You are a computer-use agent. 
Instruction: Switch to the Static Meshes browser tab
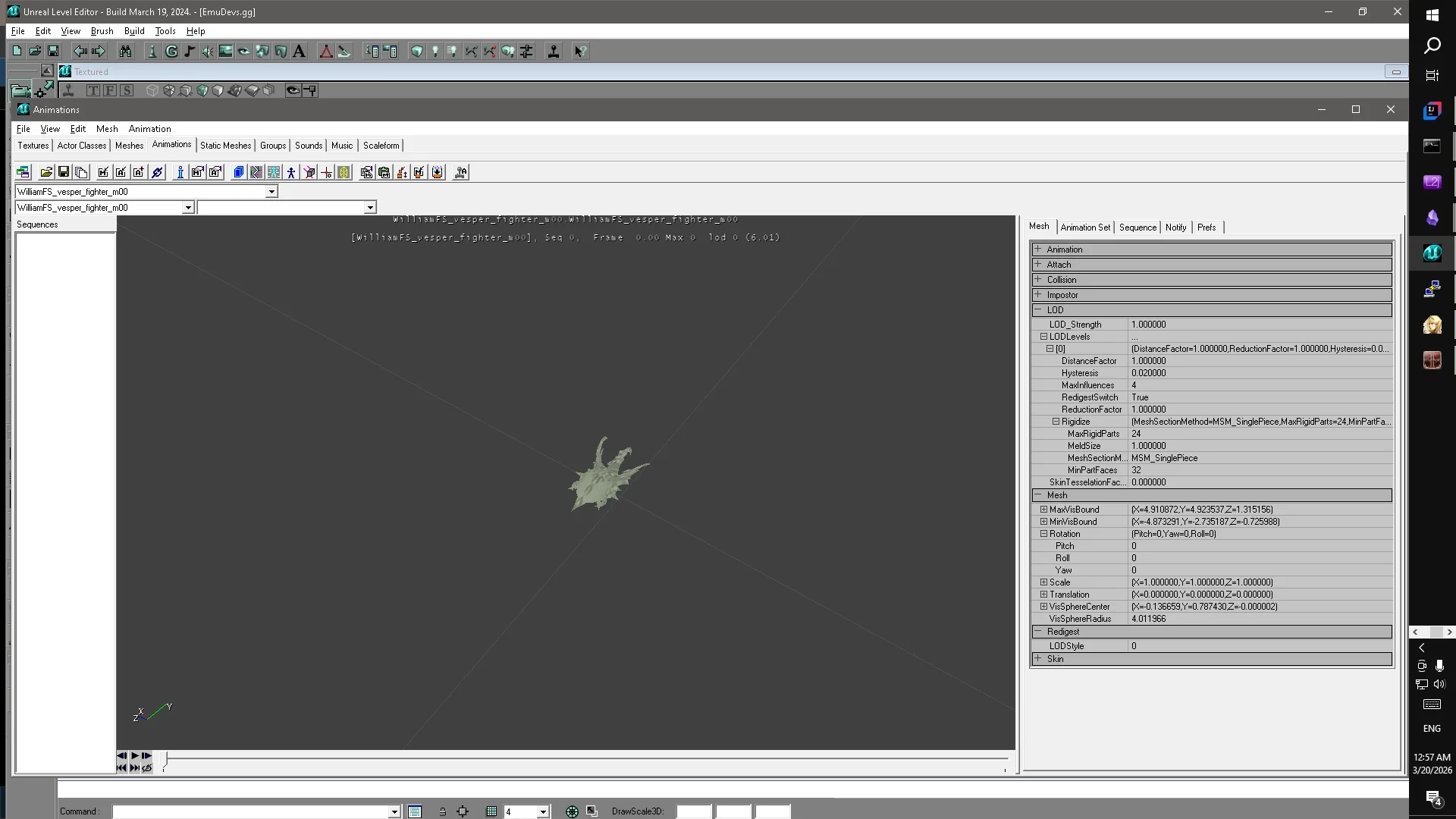click(x=225, y=146)
